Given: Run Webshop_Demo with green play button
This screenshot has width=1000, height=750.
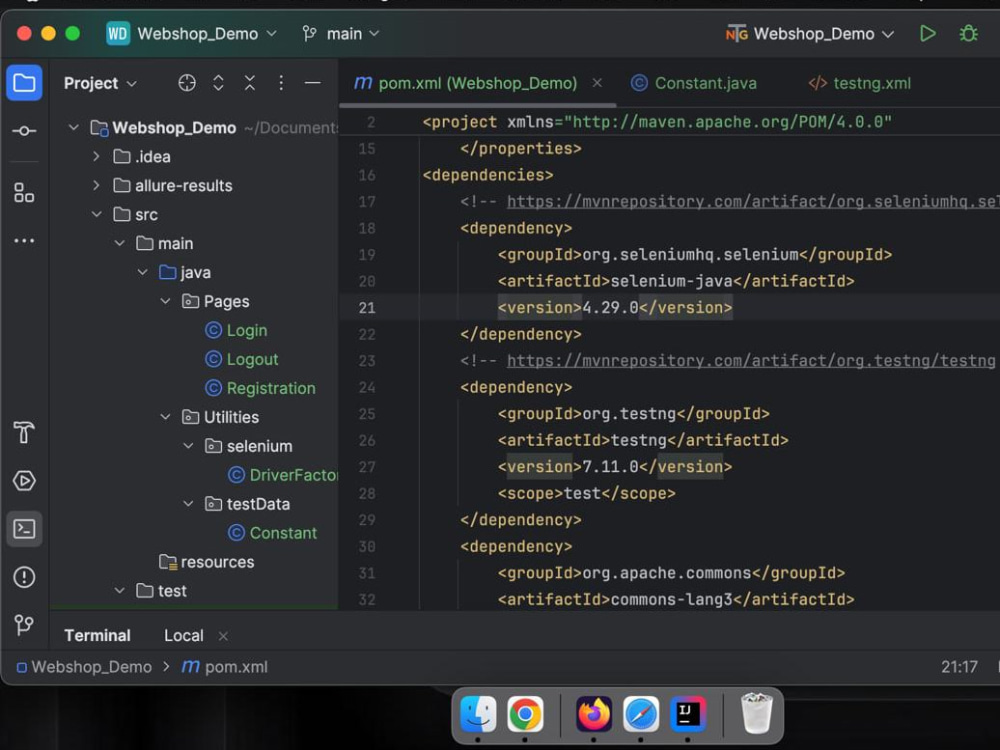Looking at the screenshot, I should (927, 33).
